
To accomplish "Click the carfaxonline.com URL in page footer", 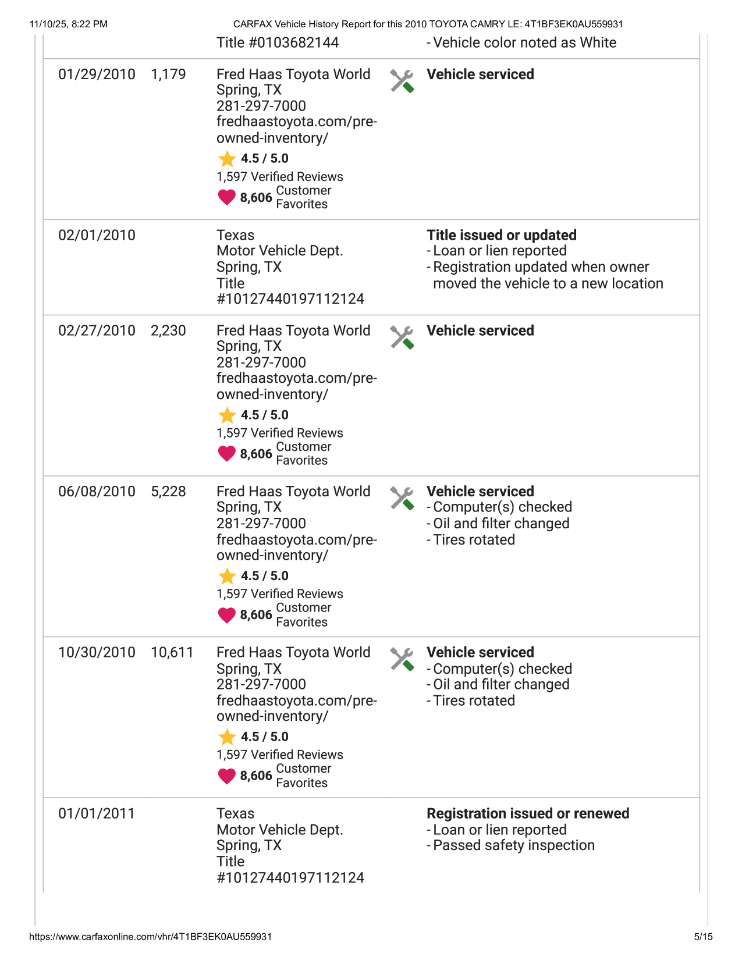I will point(151,937).
